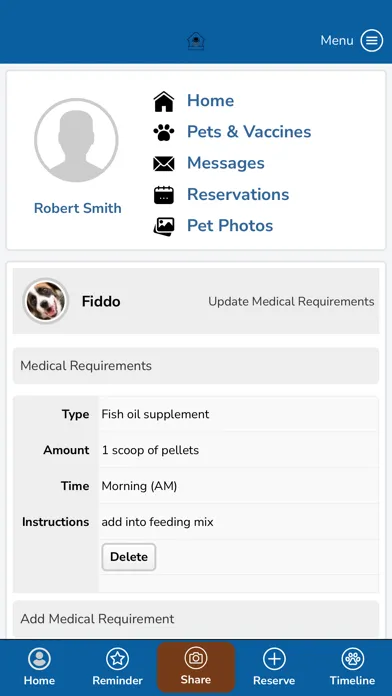Tap the Reserve plus tab
Viewport: 392px width, 696px height.
(x=274, y=667)
